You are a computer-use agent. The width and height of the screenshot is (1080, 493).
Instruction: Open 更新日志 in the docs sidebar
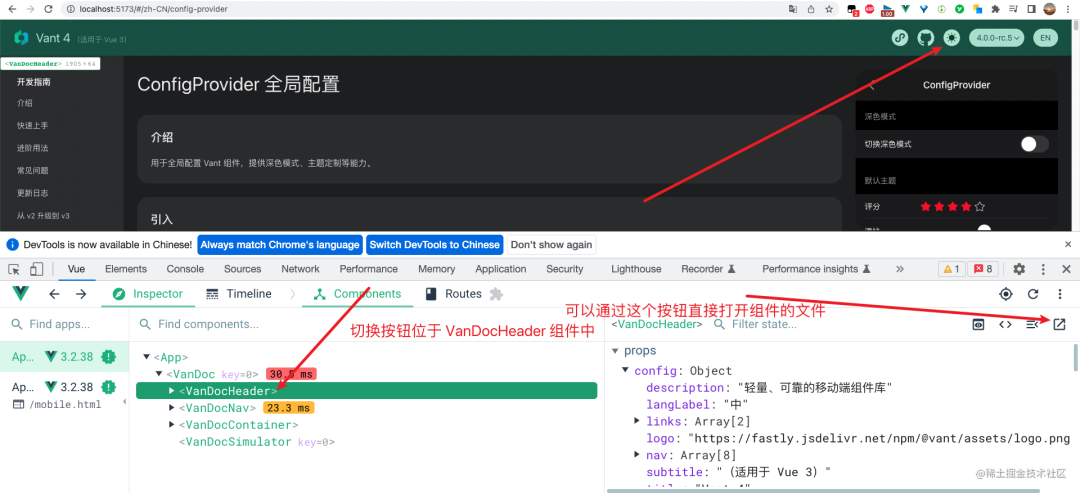click(32, 193)
